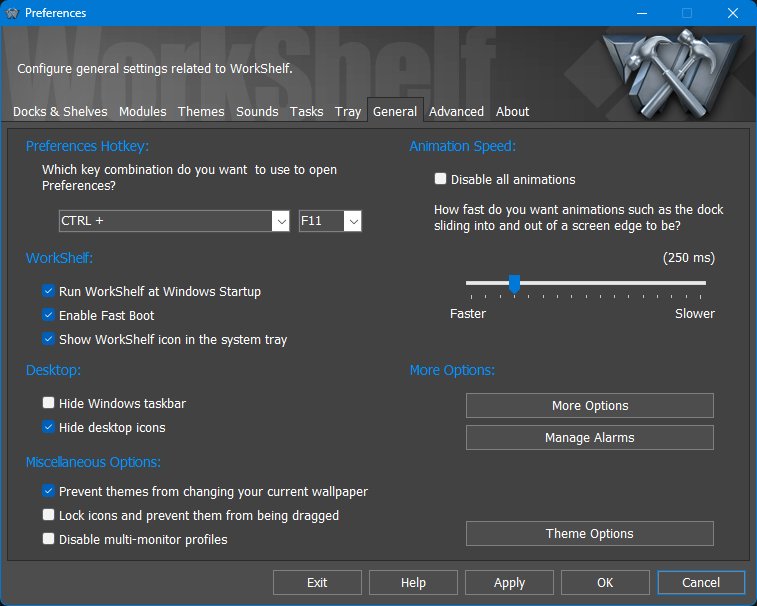Switch to the Tray tab

coord(348,112)
